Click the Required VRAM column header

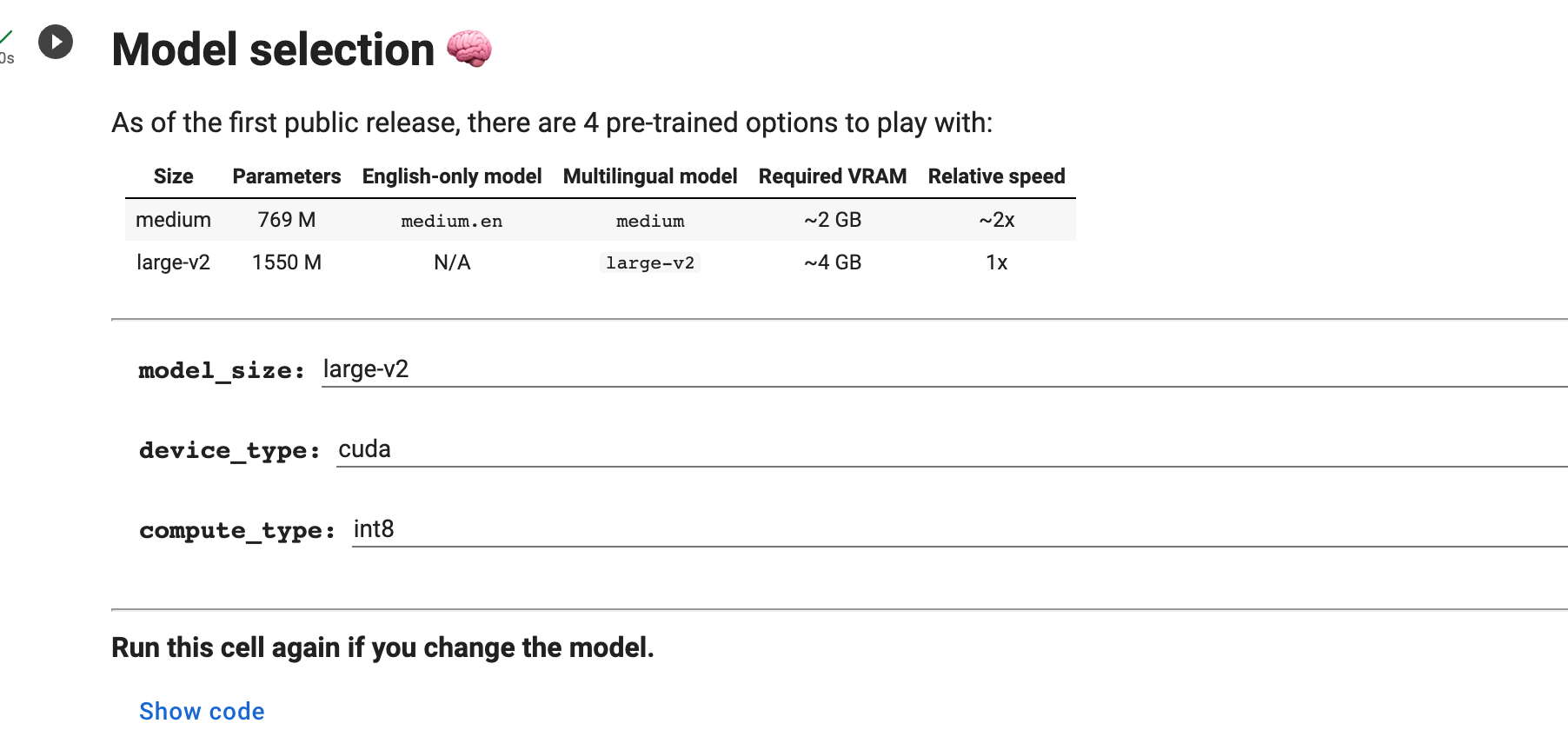[831, 176]
